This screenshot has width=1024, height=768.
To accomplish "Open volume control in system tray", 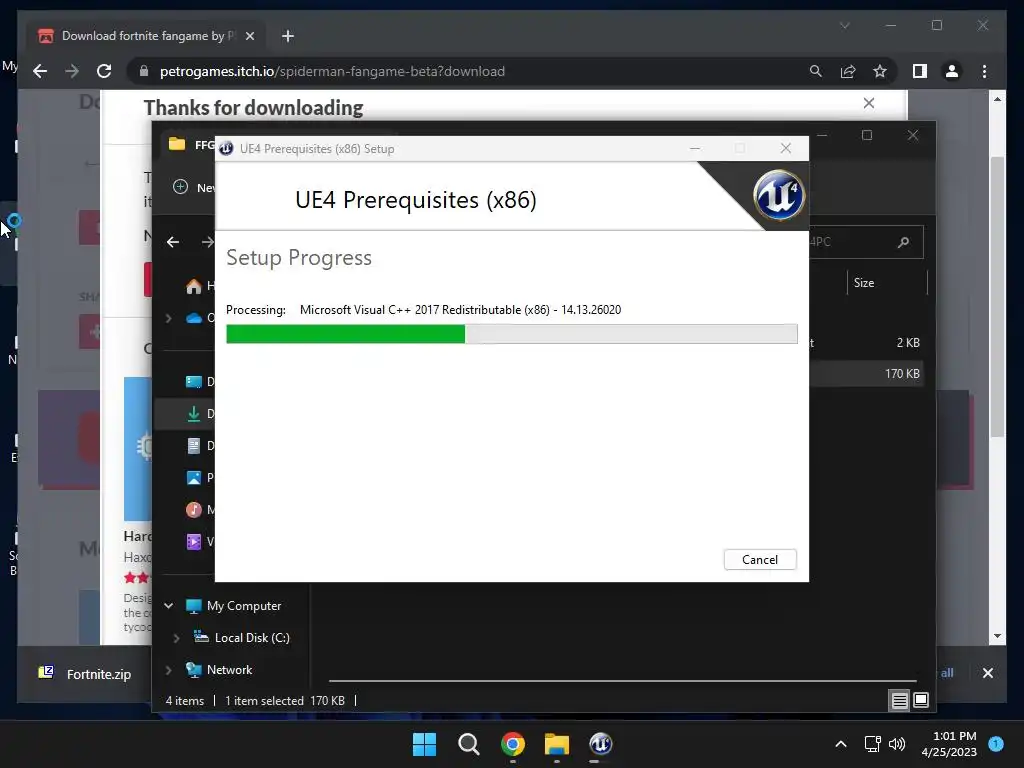I will [x=897, y=744].
